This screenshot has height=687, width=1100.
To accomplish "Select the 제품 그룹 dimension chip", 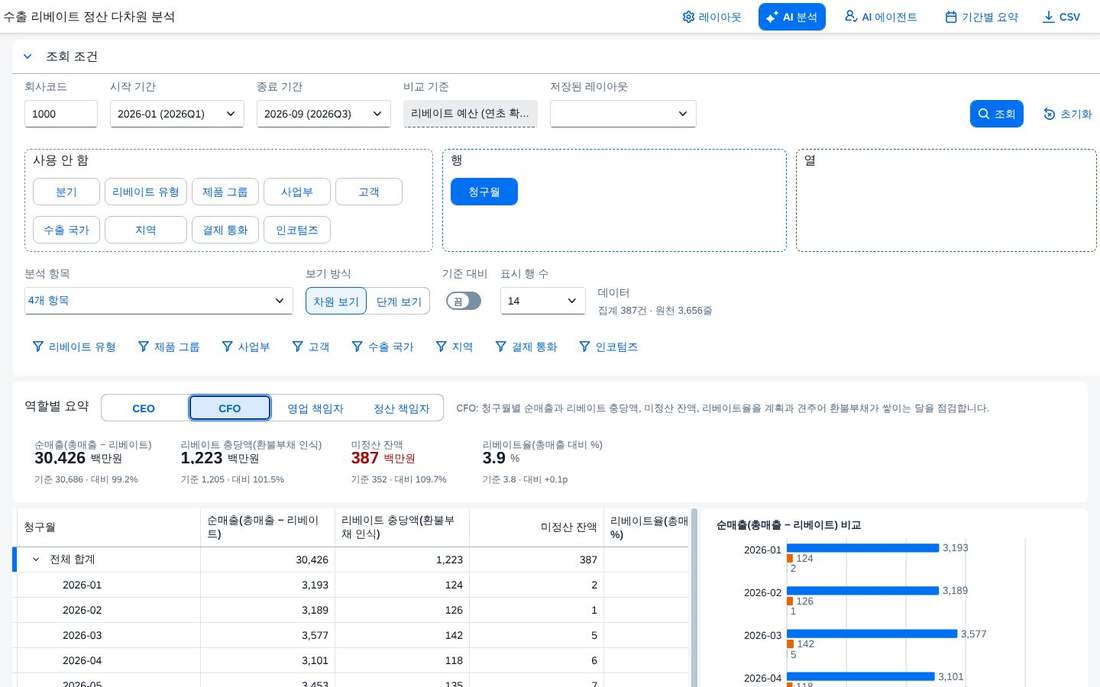I will 225,192.
